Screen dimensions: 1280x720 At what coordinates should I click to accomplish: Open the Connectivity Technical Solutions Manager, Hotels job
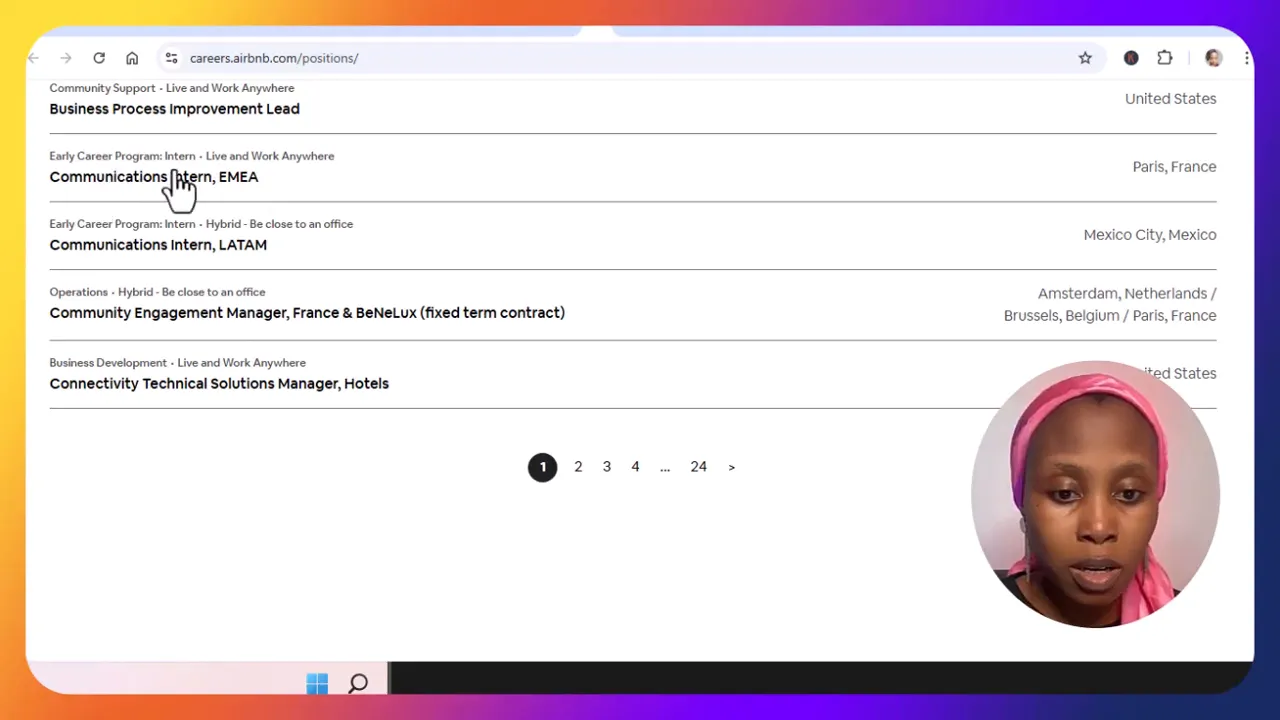coord(219,384)
